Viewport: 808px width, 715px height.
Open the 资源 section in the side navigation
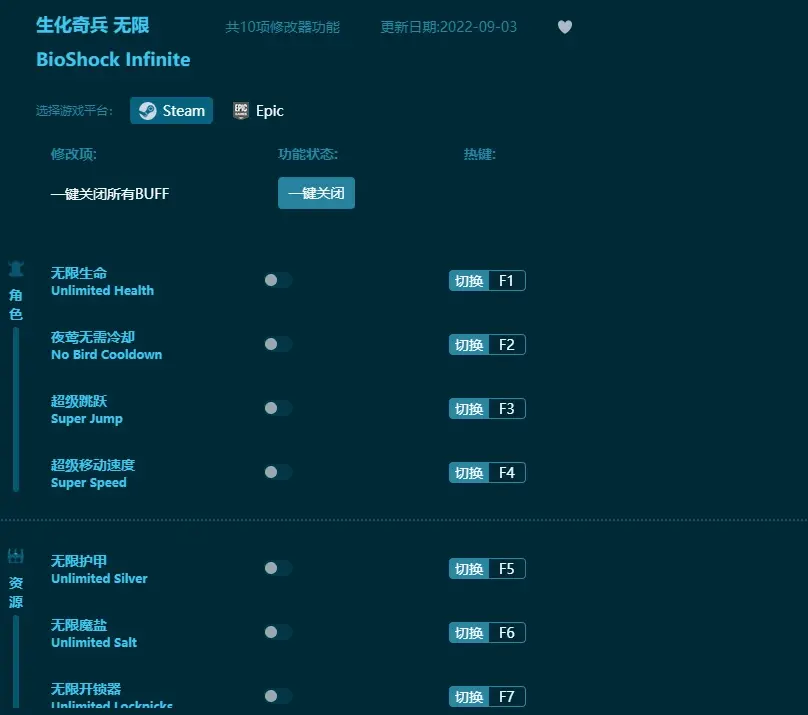(x=16, y=592)
